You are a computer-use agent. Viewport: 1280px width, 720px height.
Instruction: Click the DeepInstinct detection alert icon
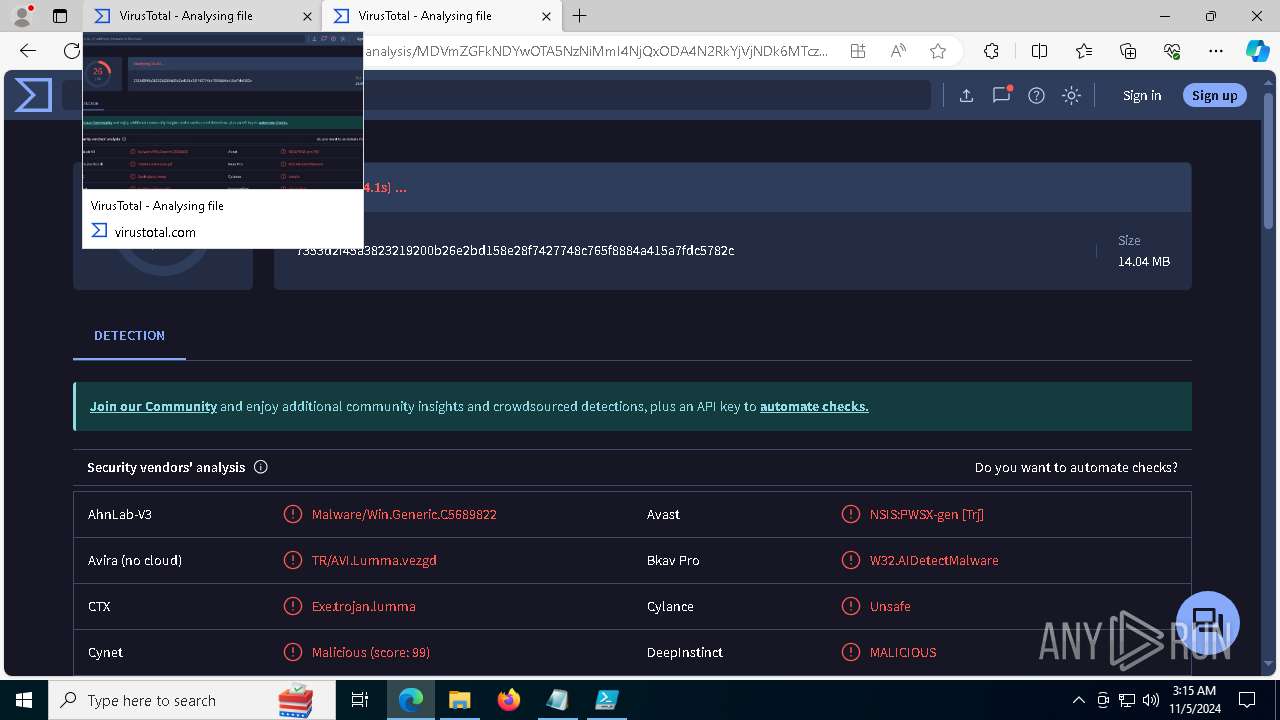click(x=851, y=652)
